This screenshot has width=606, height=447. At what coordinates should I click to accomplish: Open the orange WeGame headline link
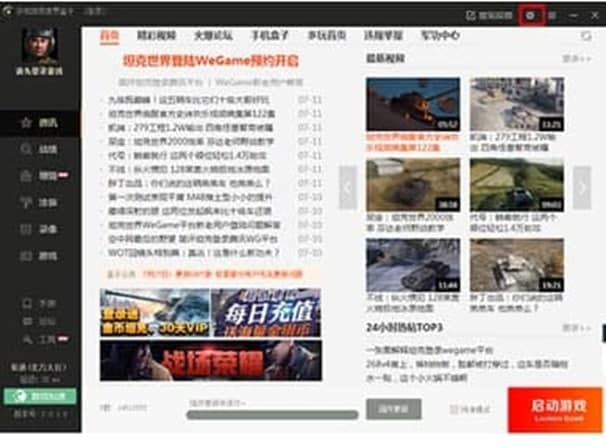(x=211, y=61)
